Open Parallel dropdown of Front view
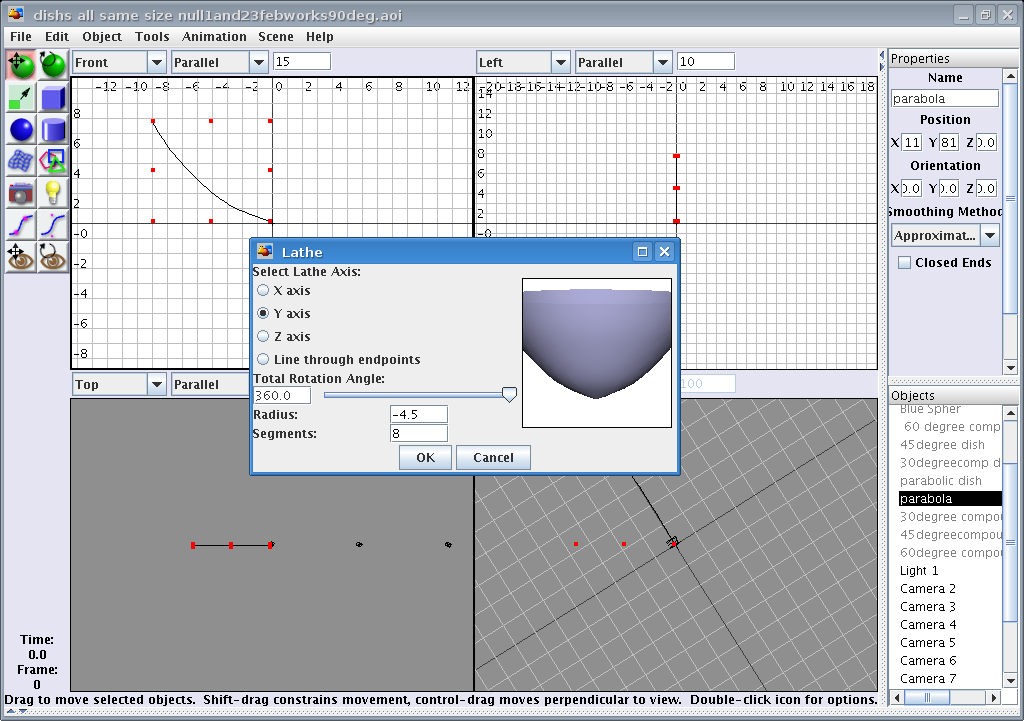 pyautogui.click(x=259, y=63)
